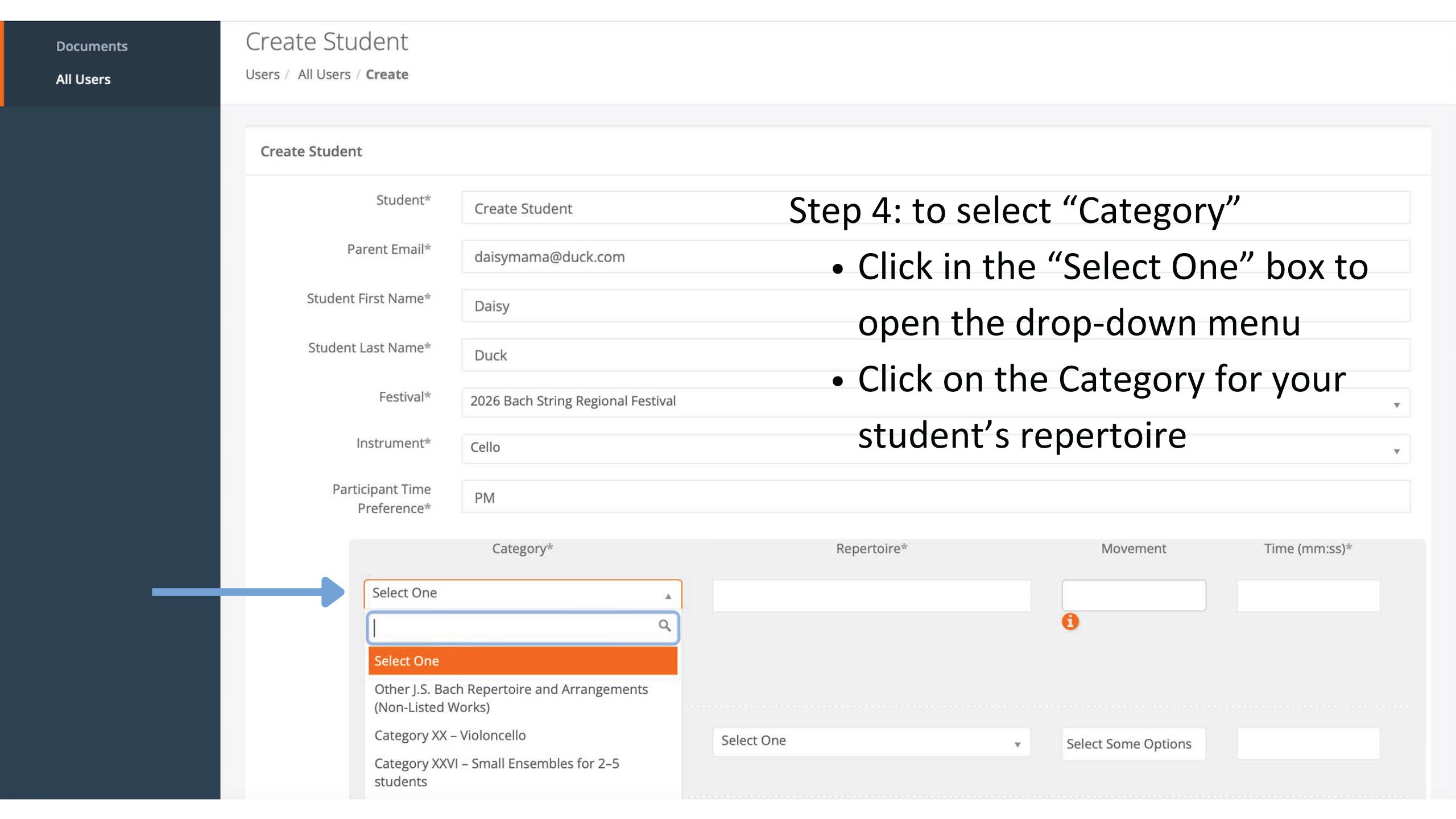
Task: Click the orange info icon under Movement
Action: 1070,621
